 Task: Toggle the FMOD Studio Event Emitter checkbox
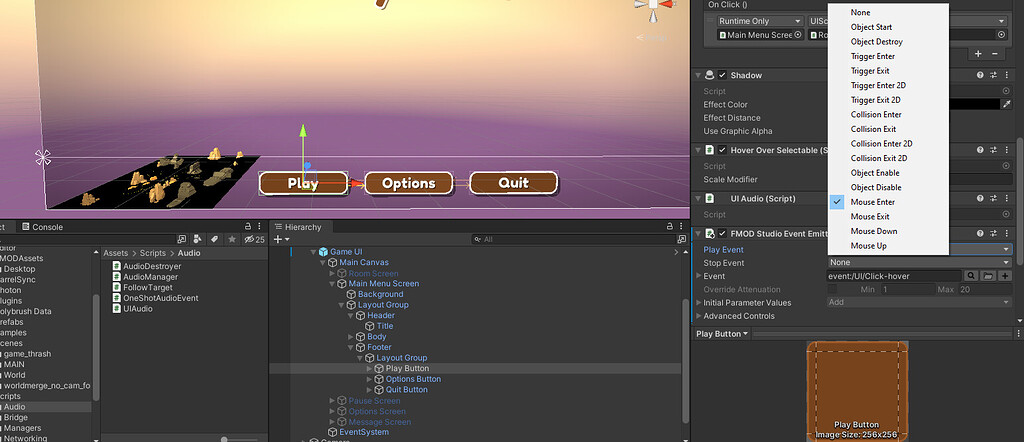pos(722,233)
